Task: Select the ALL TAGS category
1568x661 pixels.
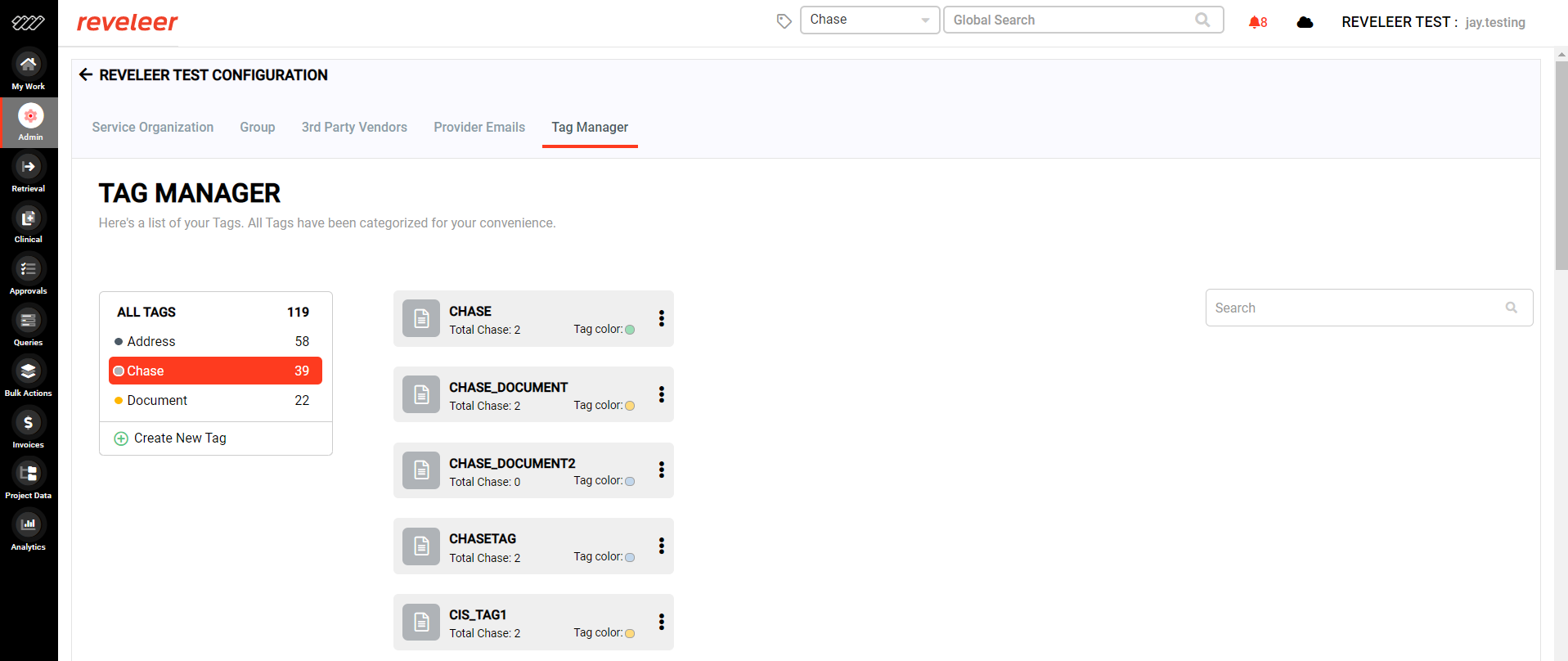Action: (215, 312)
